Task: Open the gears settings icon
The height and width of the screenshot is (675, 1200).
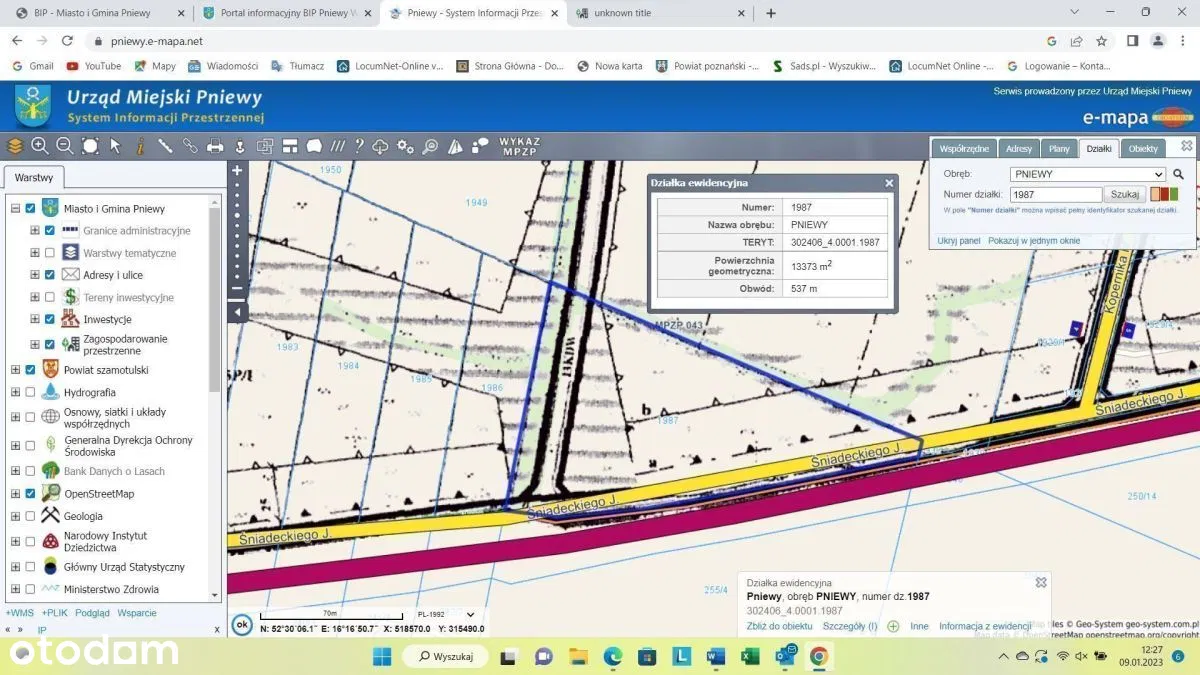Action: (x=405, y=146)
